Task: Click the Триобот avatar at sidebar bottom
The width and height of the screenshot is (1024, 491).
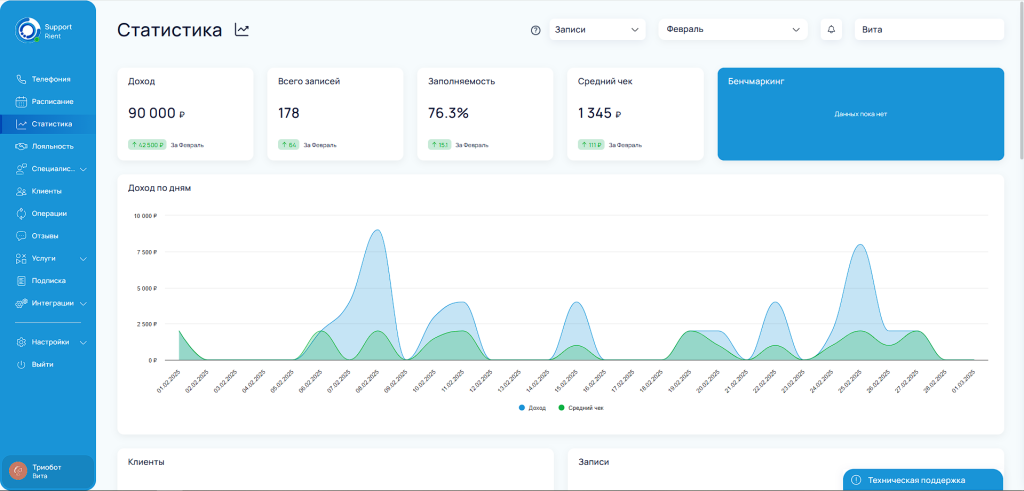Action: (x=18, y=471)
